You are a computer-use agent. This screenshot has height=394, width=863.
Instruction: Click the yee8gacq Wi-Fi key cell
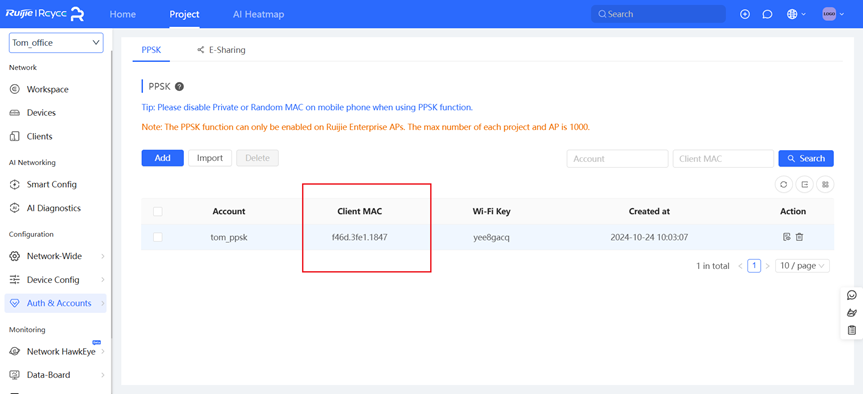[x=491, y=237]
